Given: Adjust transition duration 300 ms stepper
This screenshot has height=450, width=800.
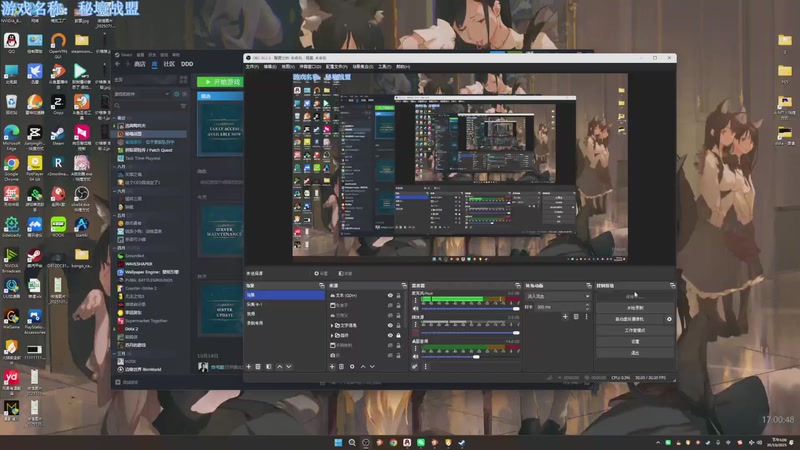Looking at the screenshot, I should (x=587, y=307).
